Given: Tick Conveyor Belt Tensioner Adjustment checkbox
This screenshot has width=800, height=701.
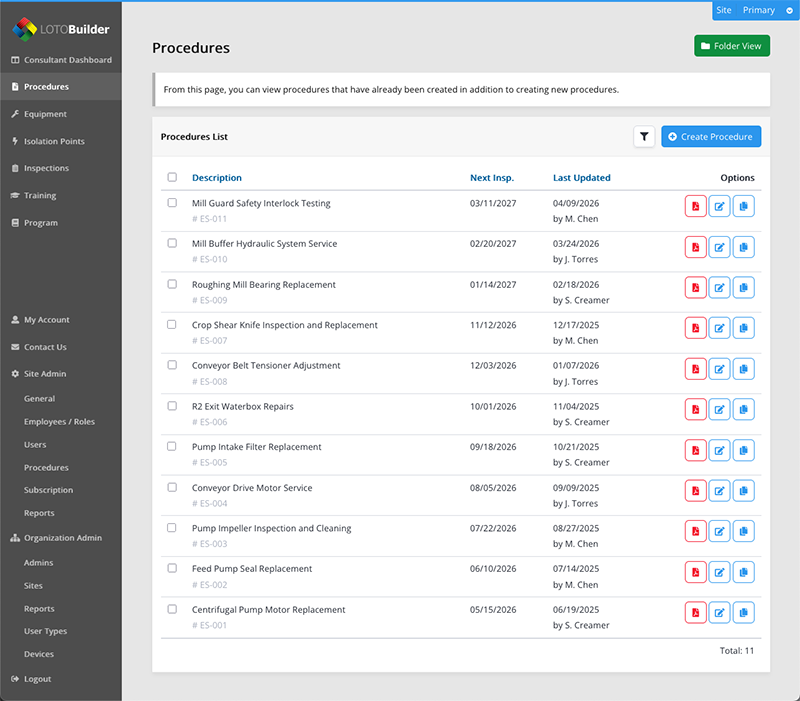Looking at the screenshot, I should click(x=172, y=365).
